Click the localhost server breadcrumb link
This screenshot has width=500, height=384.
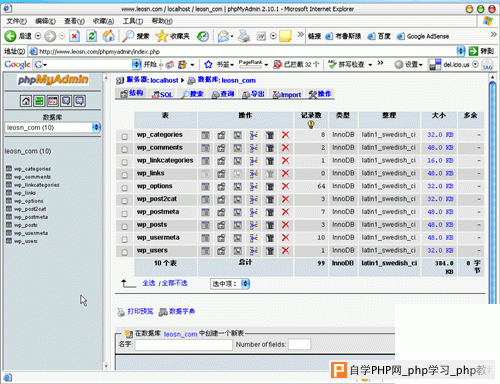tap(164, 80)
